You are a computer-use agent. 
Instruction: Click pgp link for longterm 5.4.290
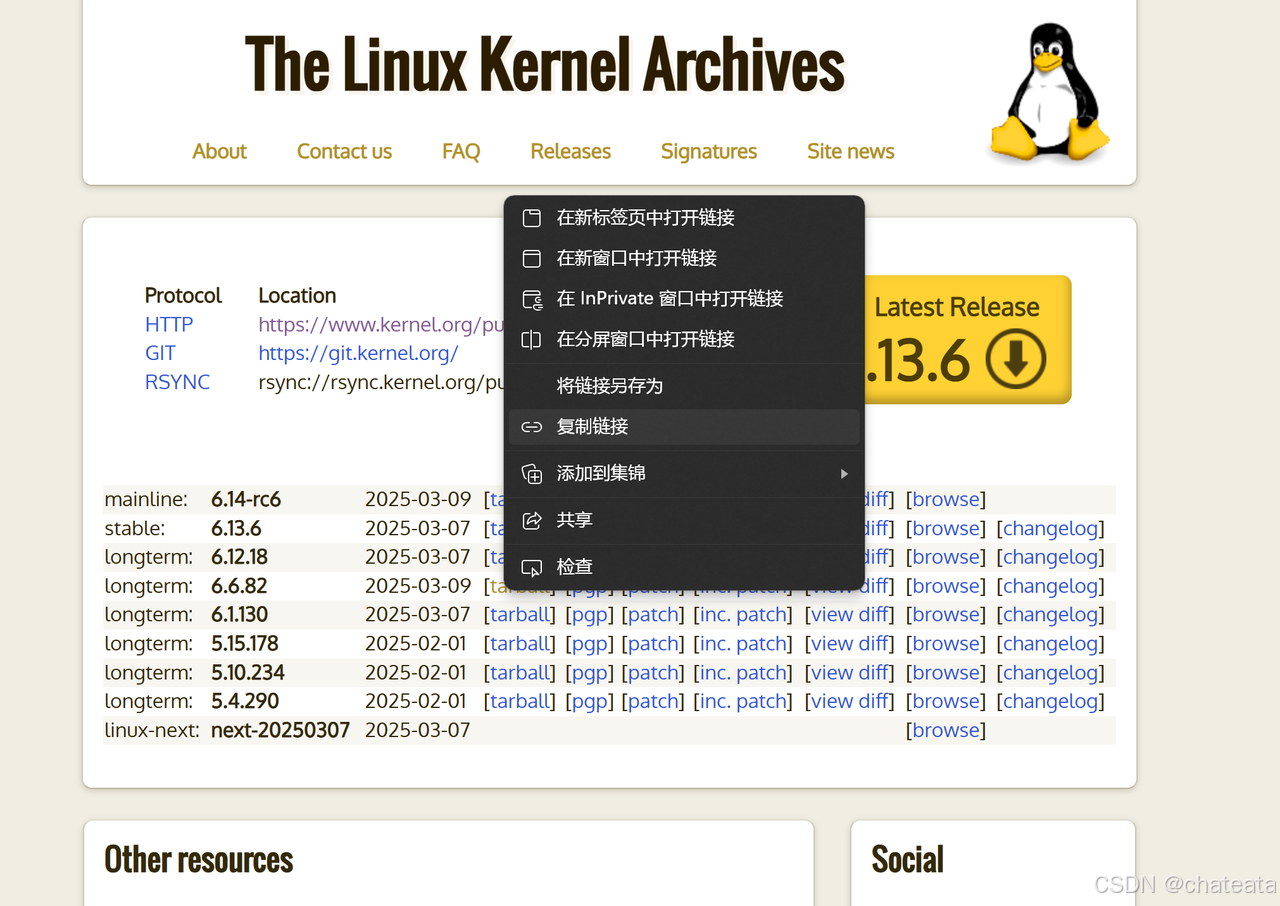[x=588, y=702]
